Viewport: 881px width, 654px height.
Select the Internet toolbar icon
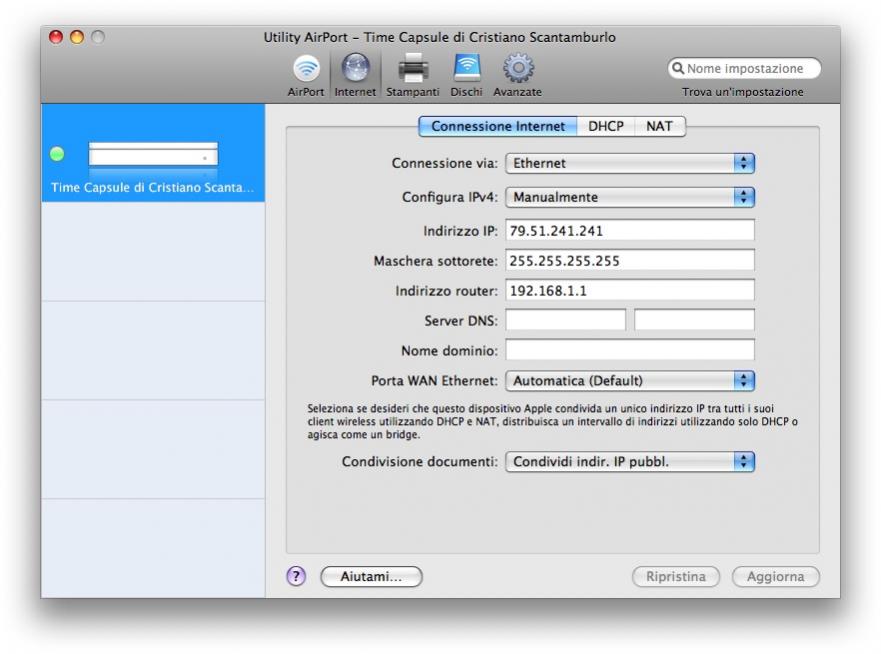tap(355, 75)
